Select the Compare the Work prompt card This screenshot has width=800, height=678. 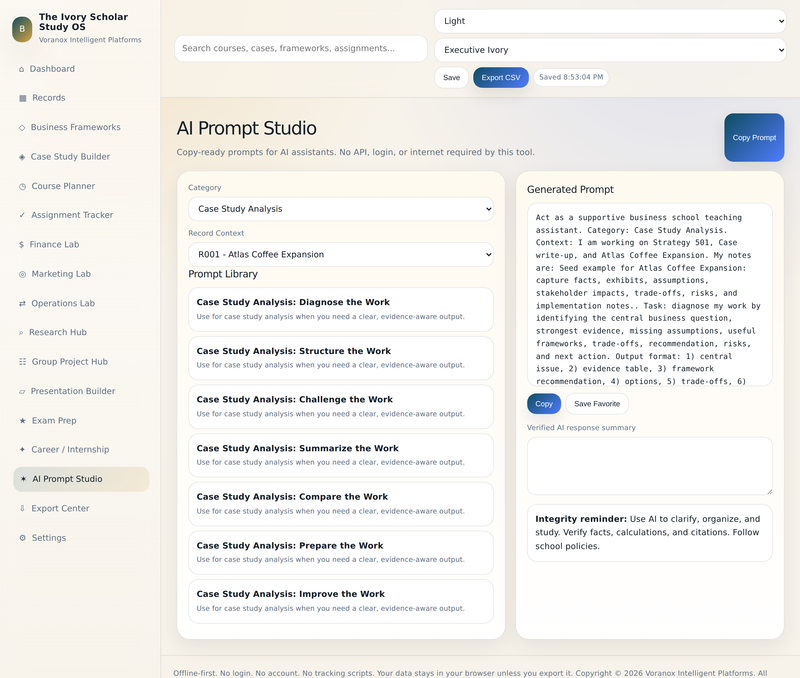341,504
